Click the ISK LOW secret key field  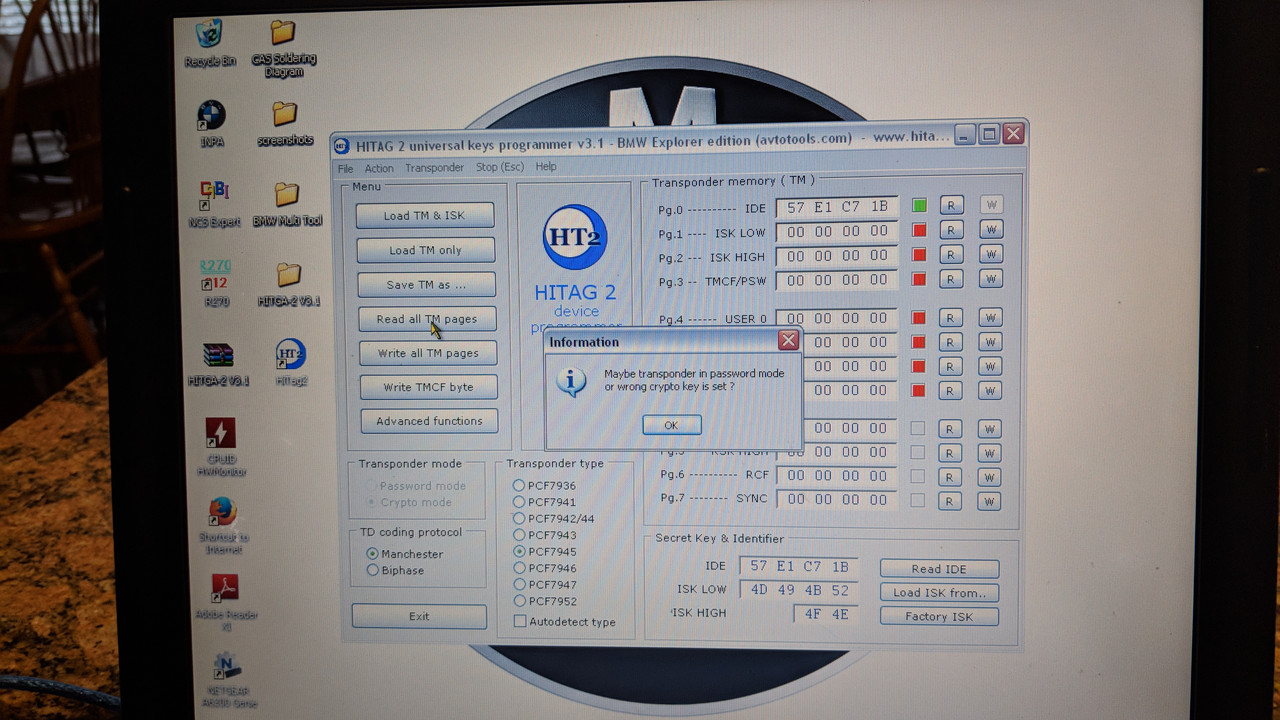click(x=799, y=590)
